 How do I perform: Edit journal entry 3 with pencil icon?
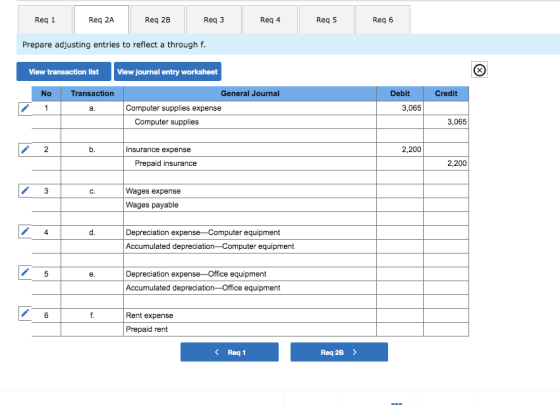coord(25,191)
